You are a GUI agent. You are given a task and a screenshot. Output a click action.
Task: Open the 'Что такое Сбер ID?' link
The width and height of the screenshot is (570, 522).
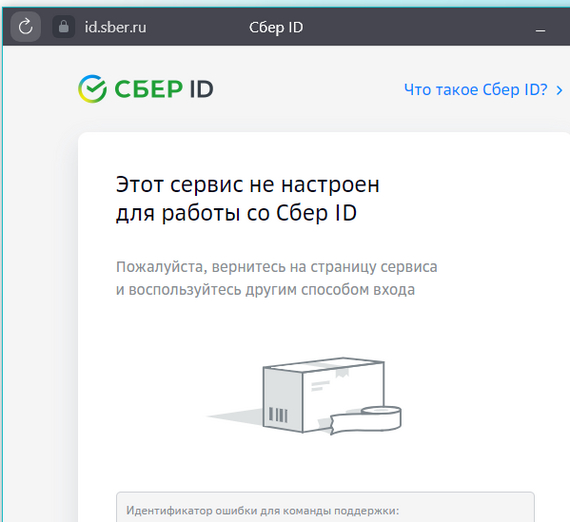[475, 89]
